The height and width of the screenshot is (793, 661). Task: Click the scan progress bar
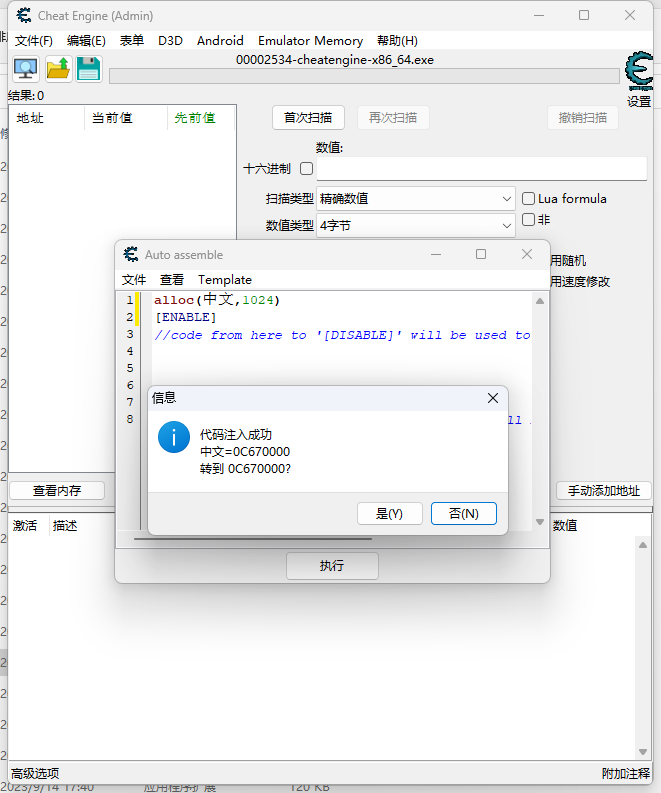tap(364, 76)
